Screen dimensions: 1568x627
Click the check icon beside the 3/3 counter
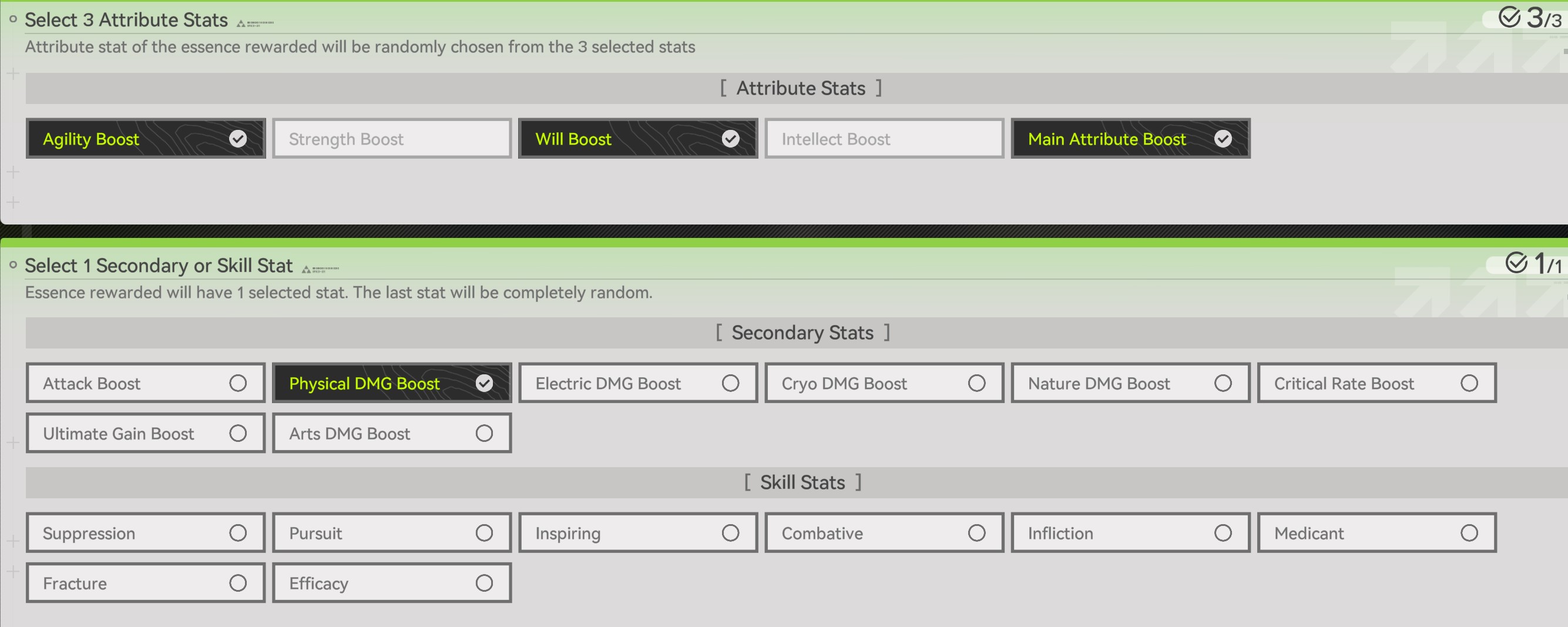[x=1509, y=17]
